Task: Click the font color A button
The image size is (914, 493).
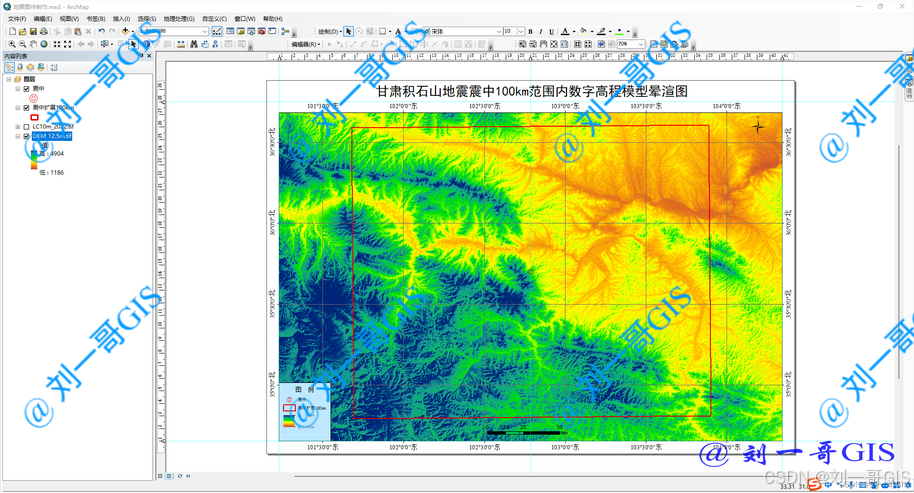Action: click(x=565, y=31)
